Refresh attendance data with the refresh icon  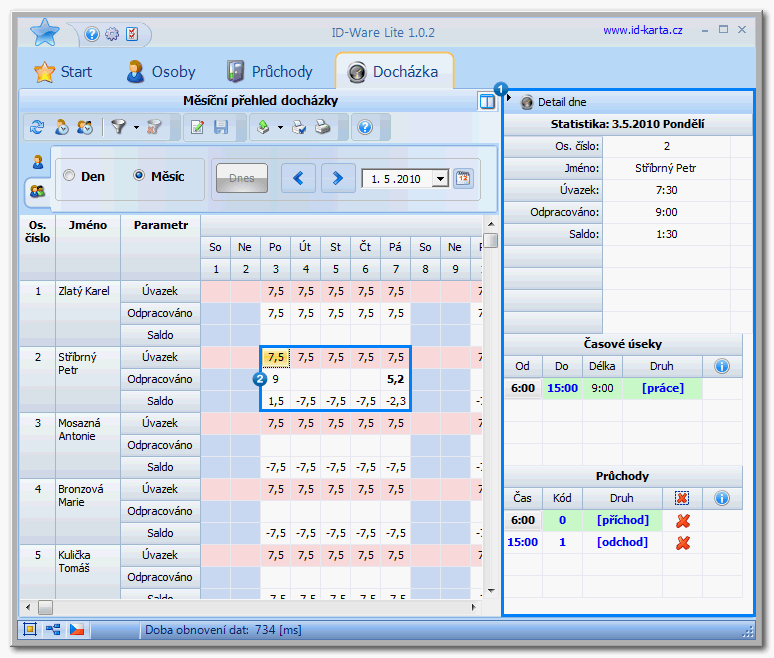pyautogui.click(x=37, y=127)
